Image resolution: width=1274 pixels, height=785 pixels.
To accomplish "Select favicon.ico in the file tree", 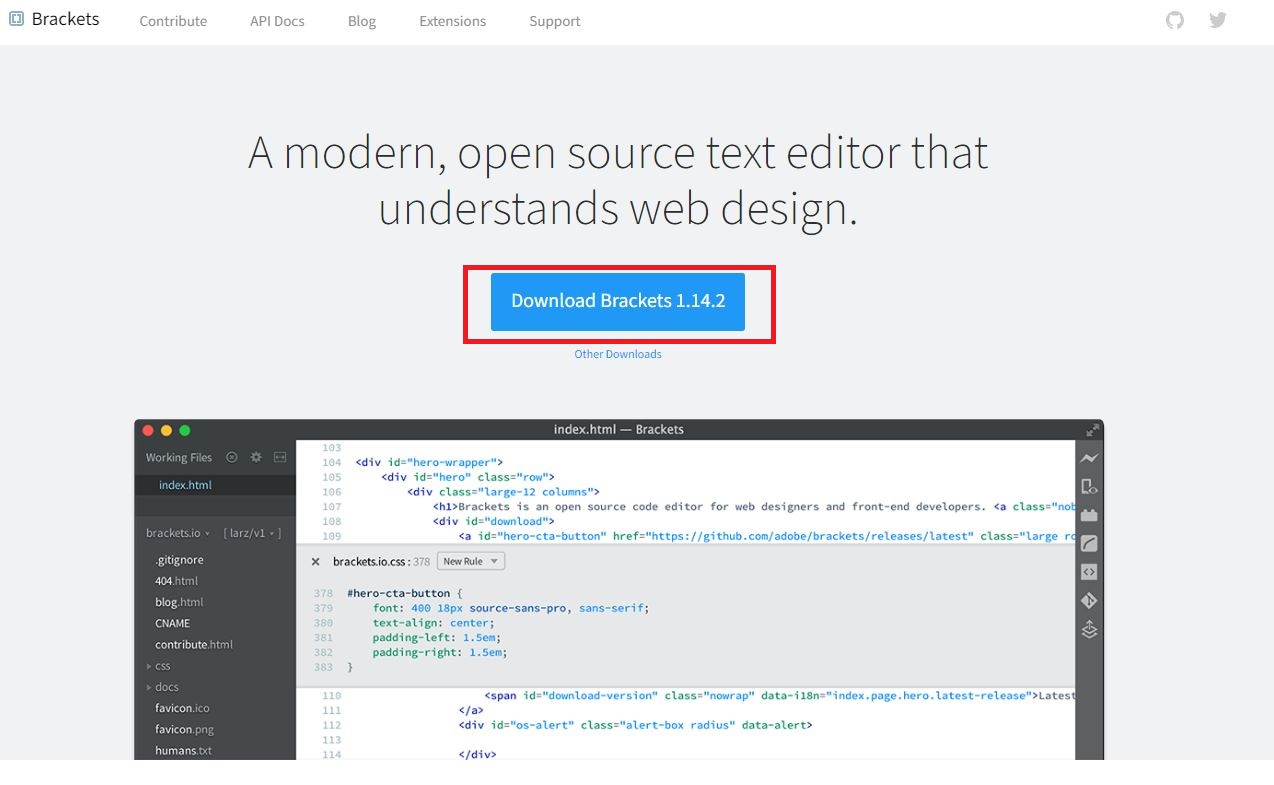I will (182, 708).
